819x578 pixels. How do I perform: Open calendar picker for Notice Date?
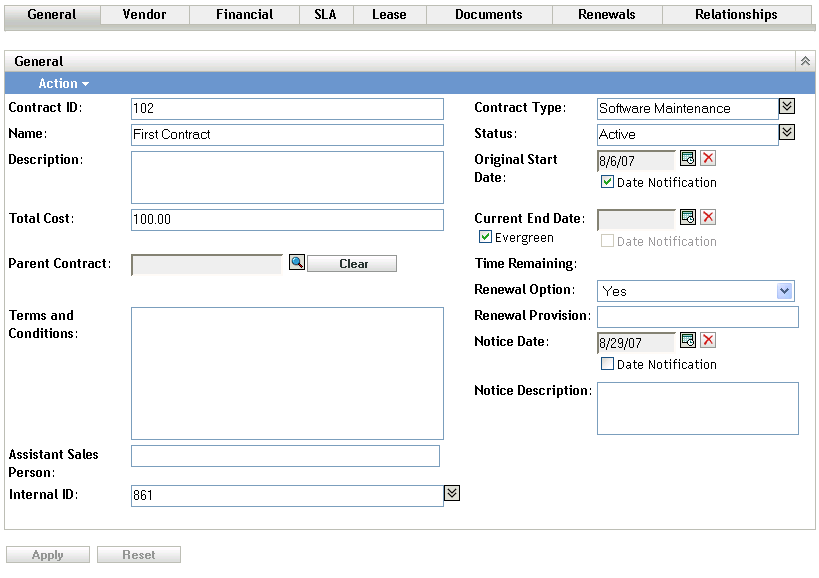(x=688, y=341)
